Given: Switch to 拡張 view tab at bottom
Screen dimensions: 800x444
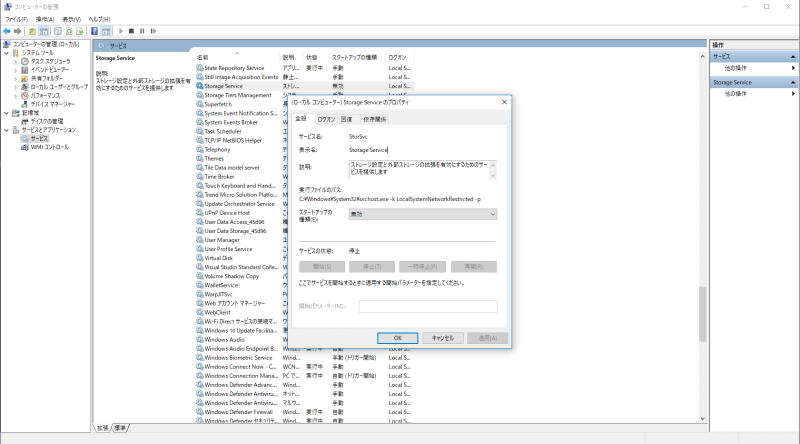Looking at the screenshot, I should [103, 428].
